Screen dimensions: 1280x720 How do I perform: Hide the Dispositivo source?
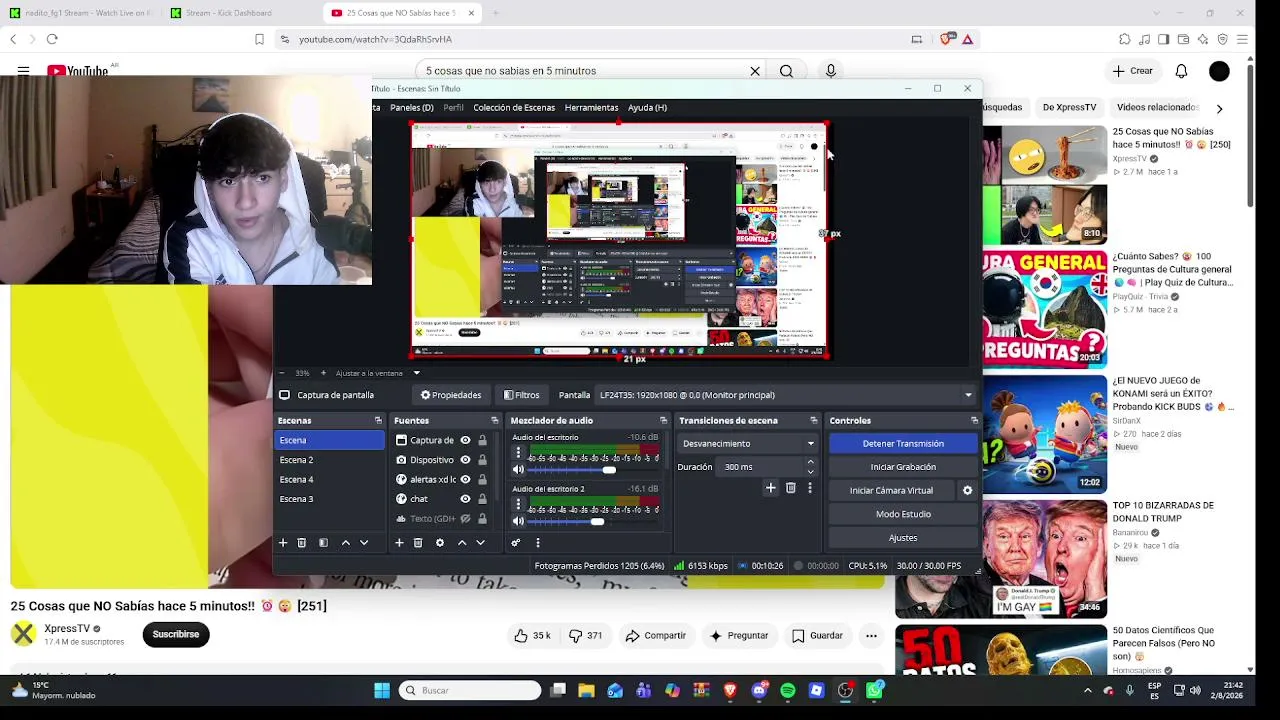(465, 460)
